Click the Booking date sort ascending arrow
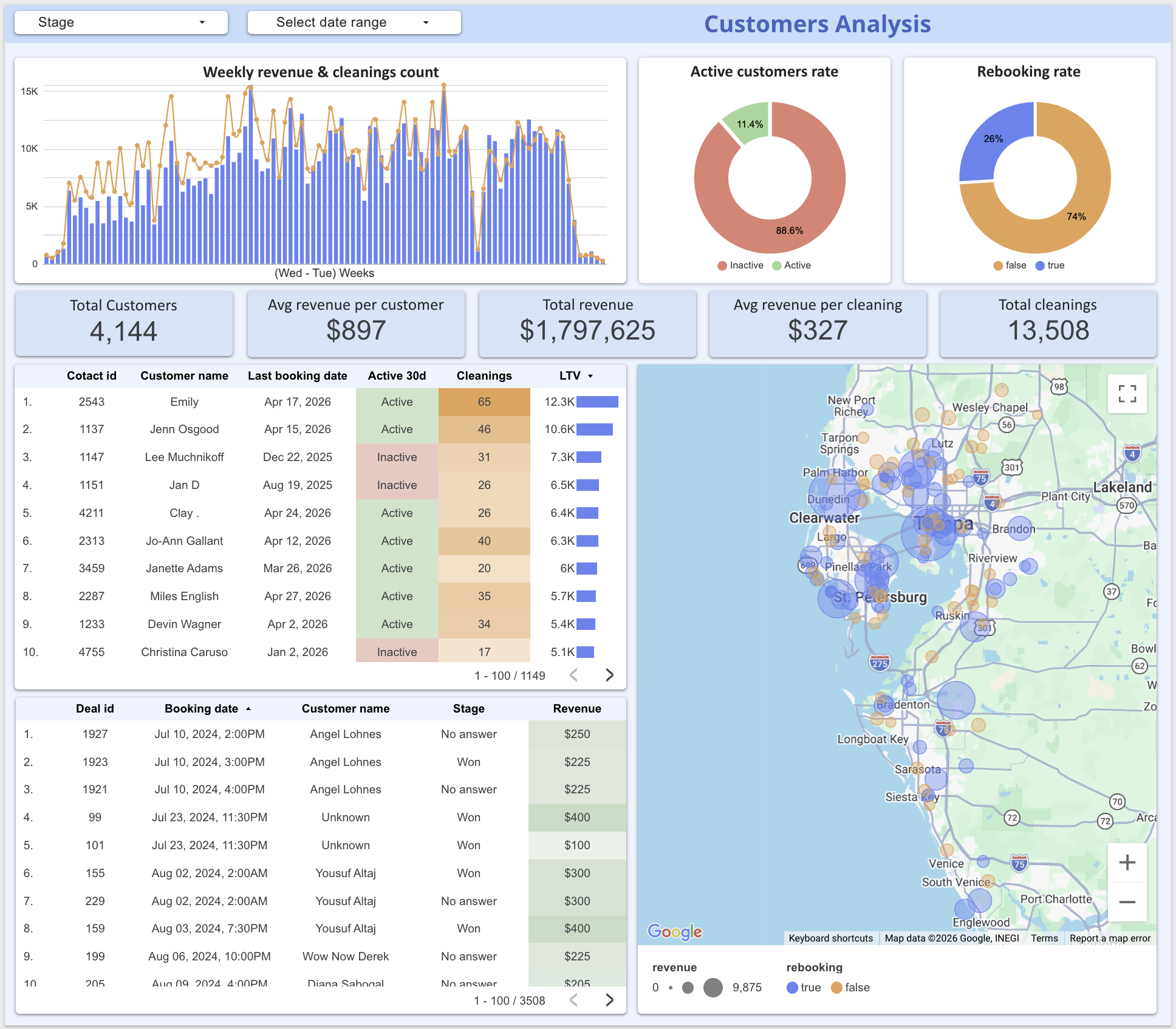 tap(248, 709)
